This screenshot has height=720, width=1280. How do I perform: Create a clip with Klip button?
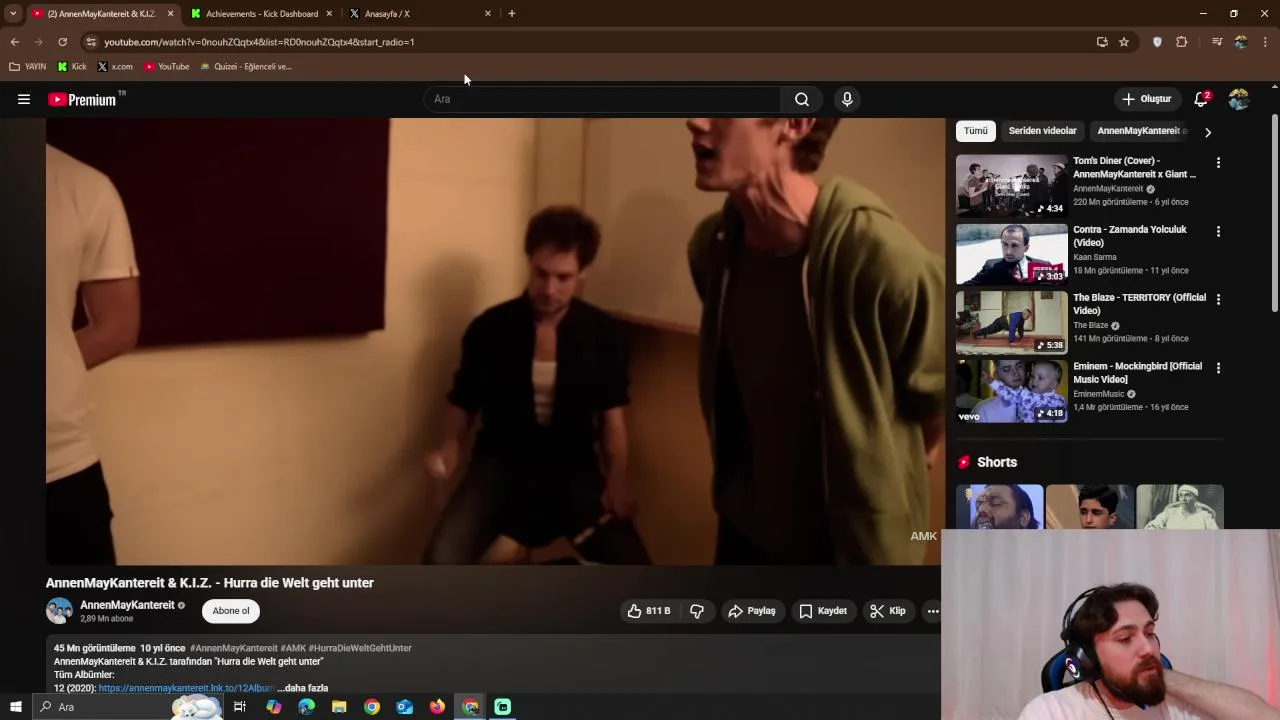coord(888,611)
